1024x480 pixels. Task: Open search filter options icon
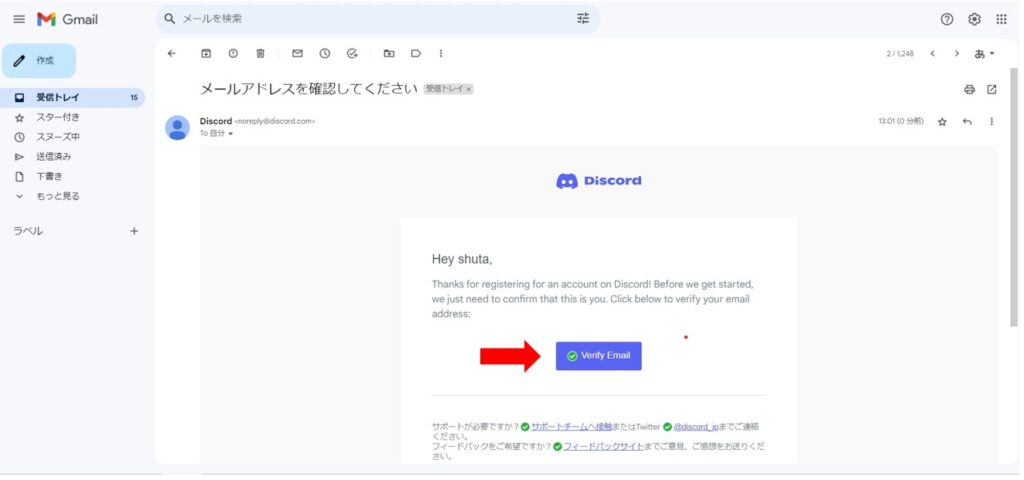pos(583,19)
